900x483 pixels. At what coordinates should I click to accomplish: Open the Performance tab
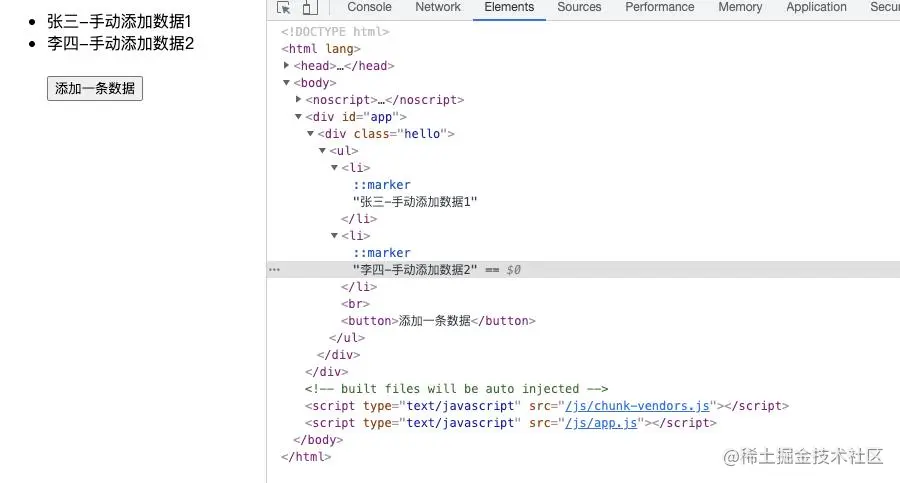[660, 7]
